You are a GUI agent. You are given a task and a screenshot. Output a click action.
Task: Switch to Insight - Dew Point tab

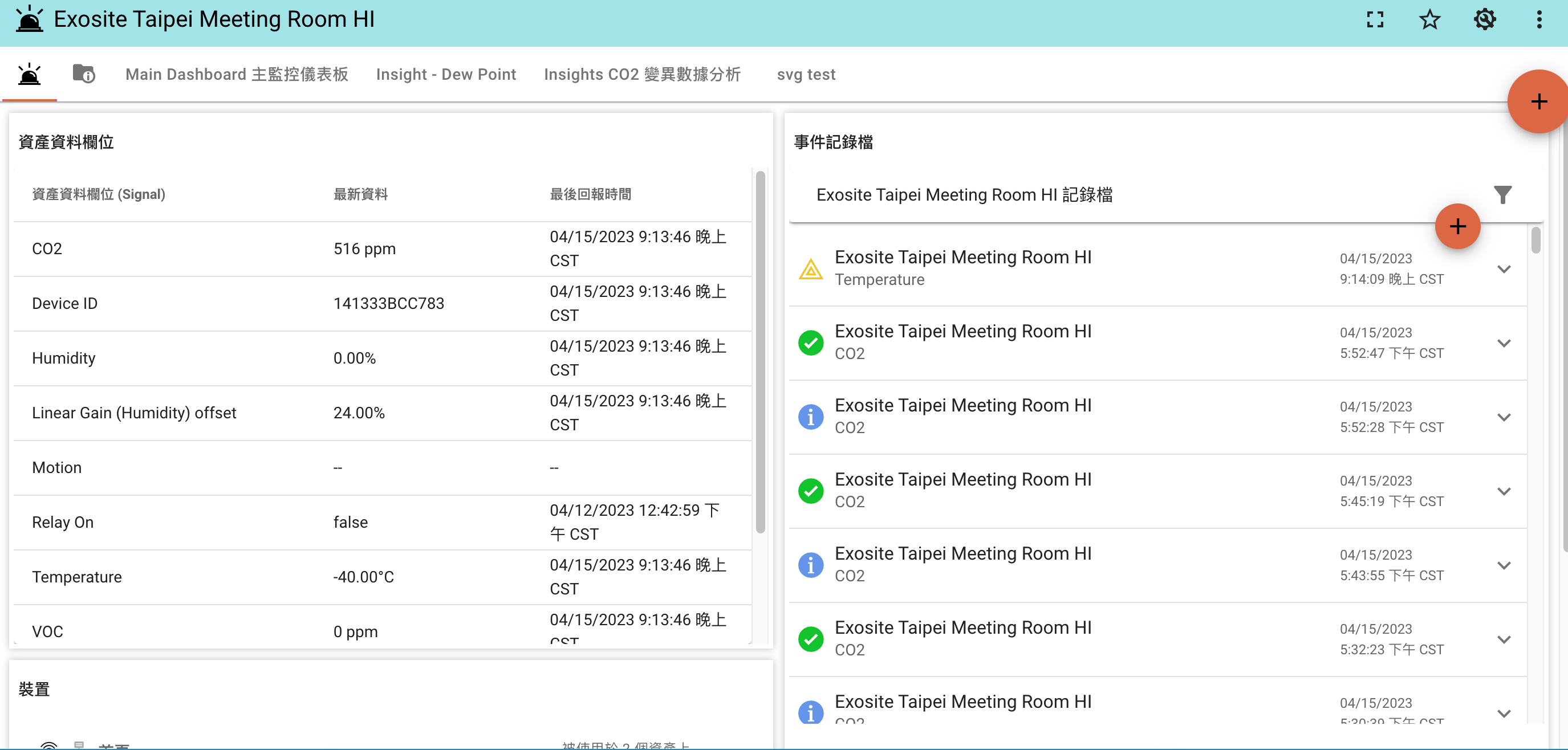[x=445, y=74]
